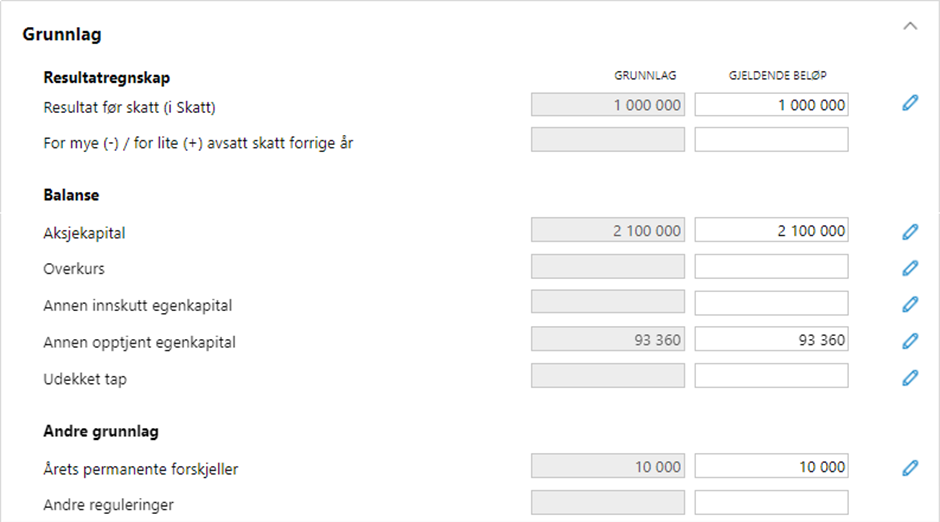Click Andre reguleringer Gjeldende beløp field
The width and height of the screenshot is (940, 522).
[772, 502]
